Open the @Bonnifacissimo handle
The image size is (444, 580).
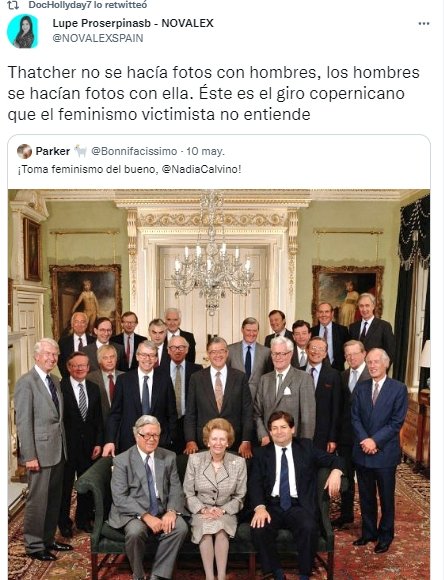[x=134, y=151]
